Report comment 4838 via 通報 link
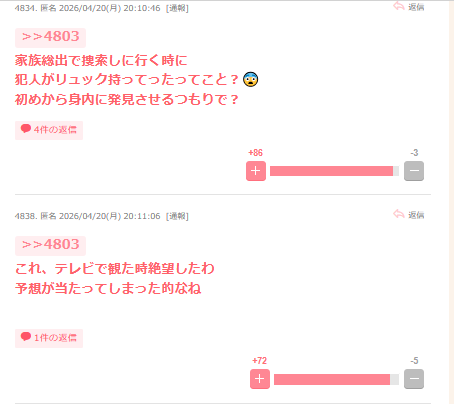 [x=177, y=216]
